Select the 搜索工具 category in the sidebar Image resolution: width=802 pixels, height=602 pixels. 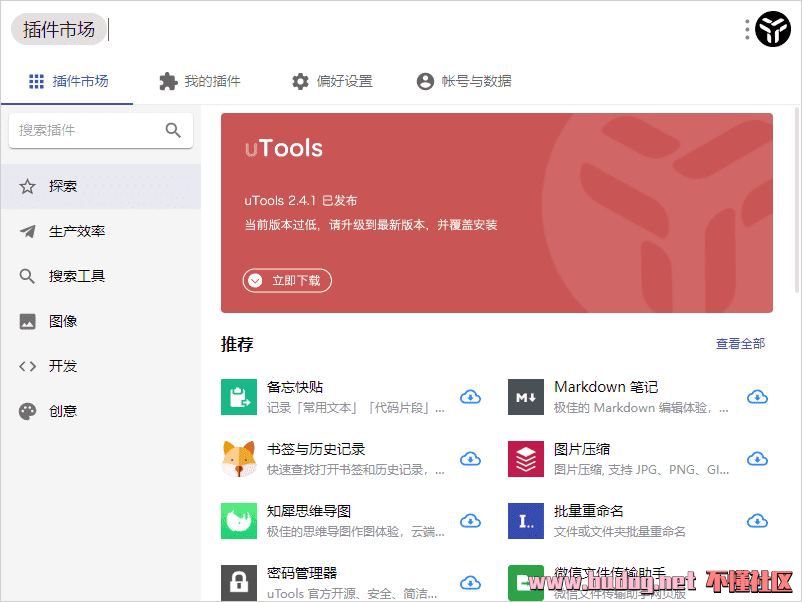pos(101,276)
